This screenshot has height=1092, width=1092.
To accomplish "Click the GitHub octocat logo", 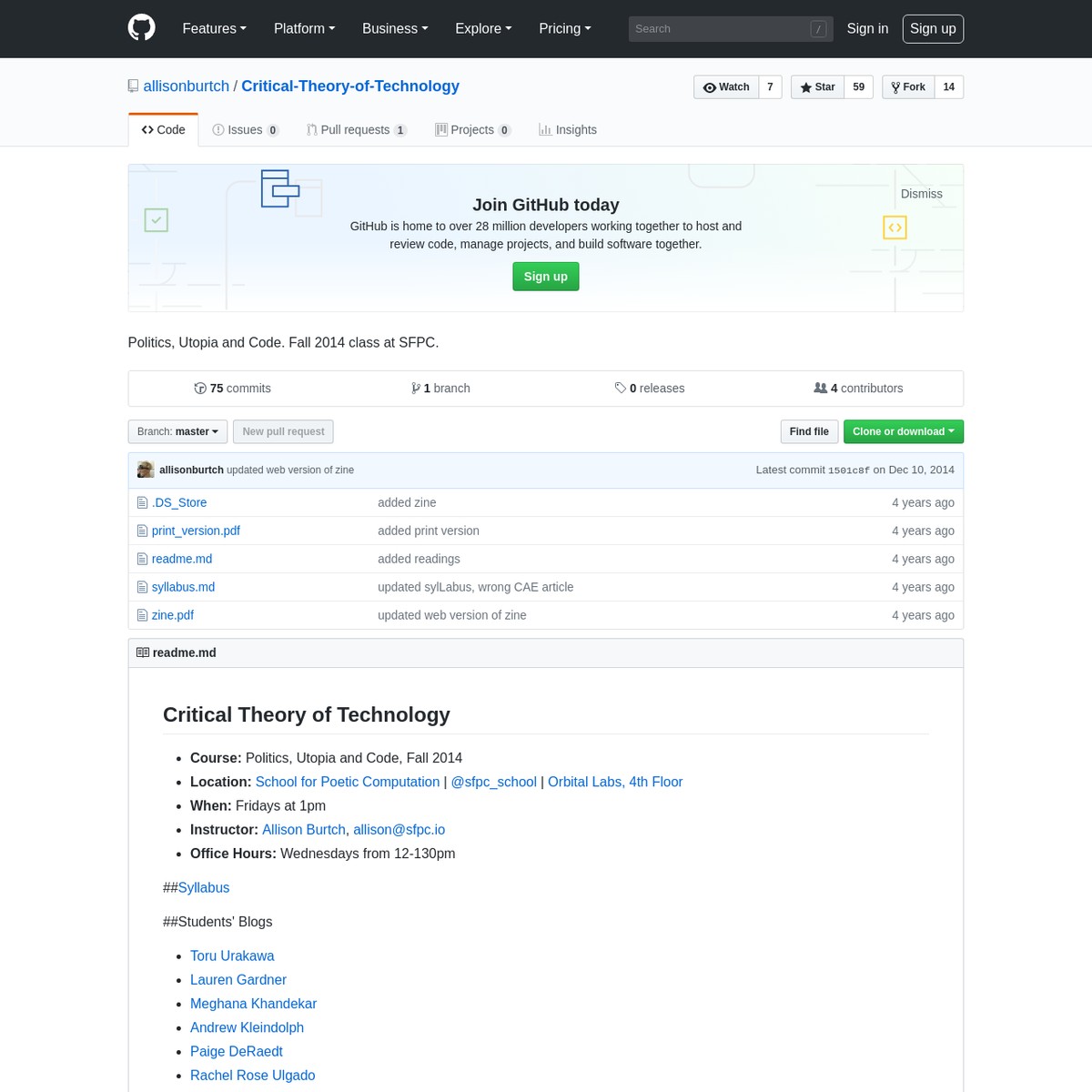I will (x=141, y=28).
